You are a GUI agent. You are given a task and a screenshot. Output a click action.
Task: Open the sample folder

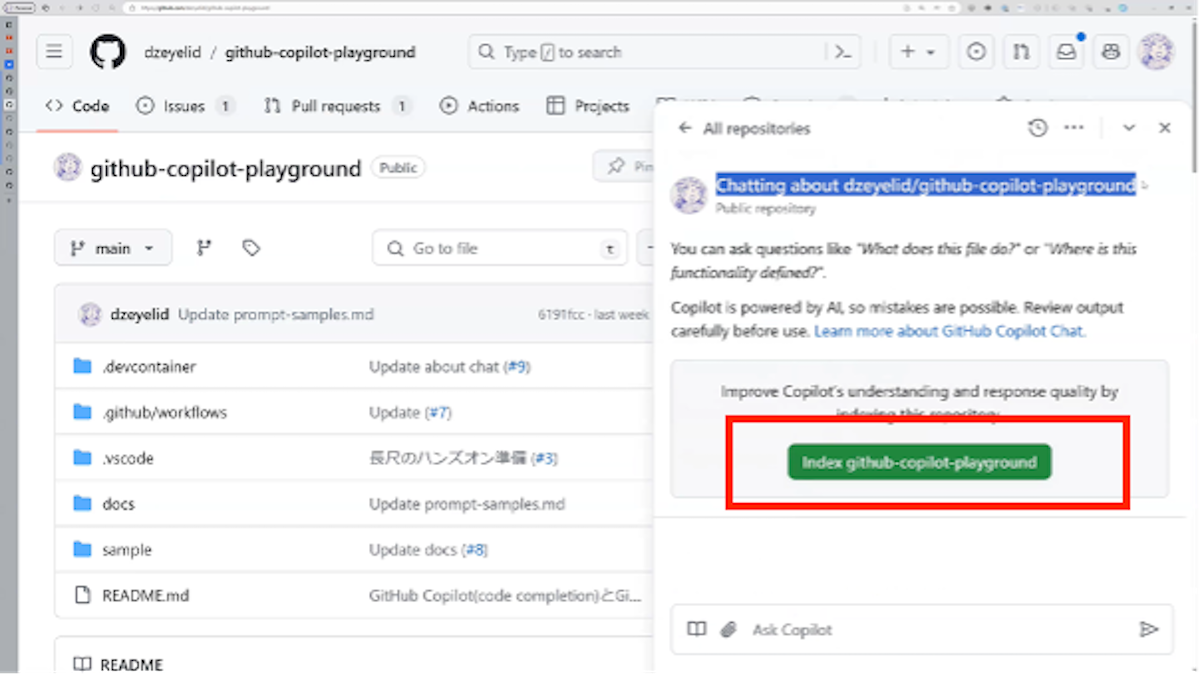pyautogui.click(x=127, y=550)
